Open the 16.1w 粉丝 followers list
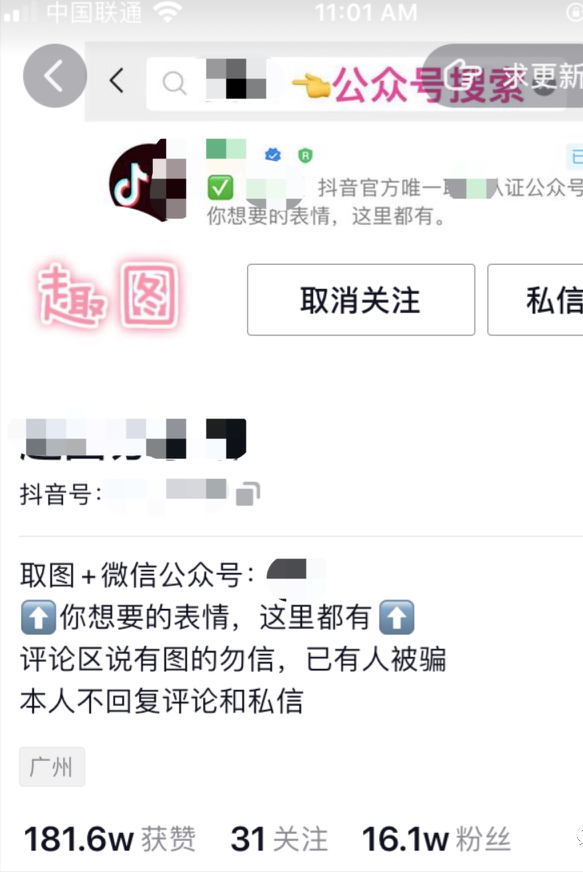Viewport: 583px width, 872px height. click(436, 839)
